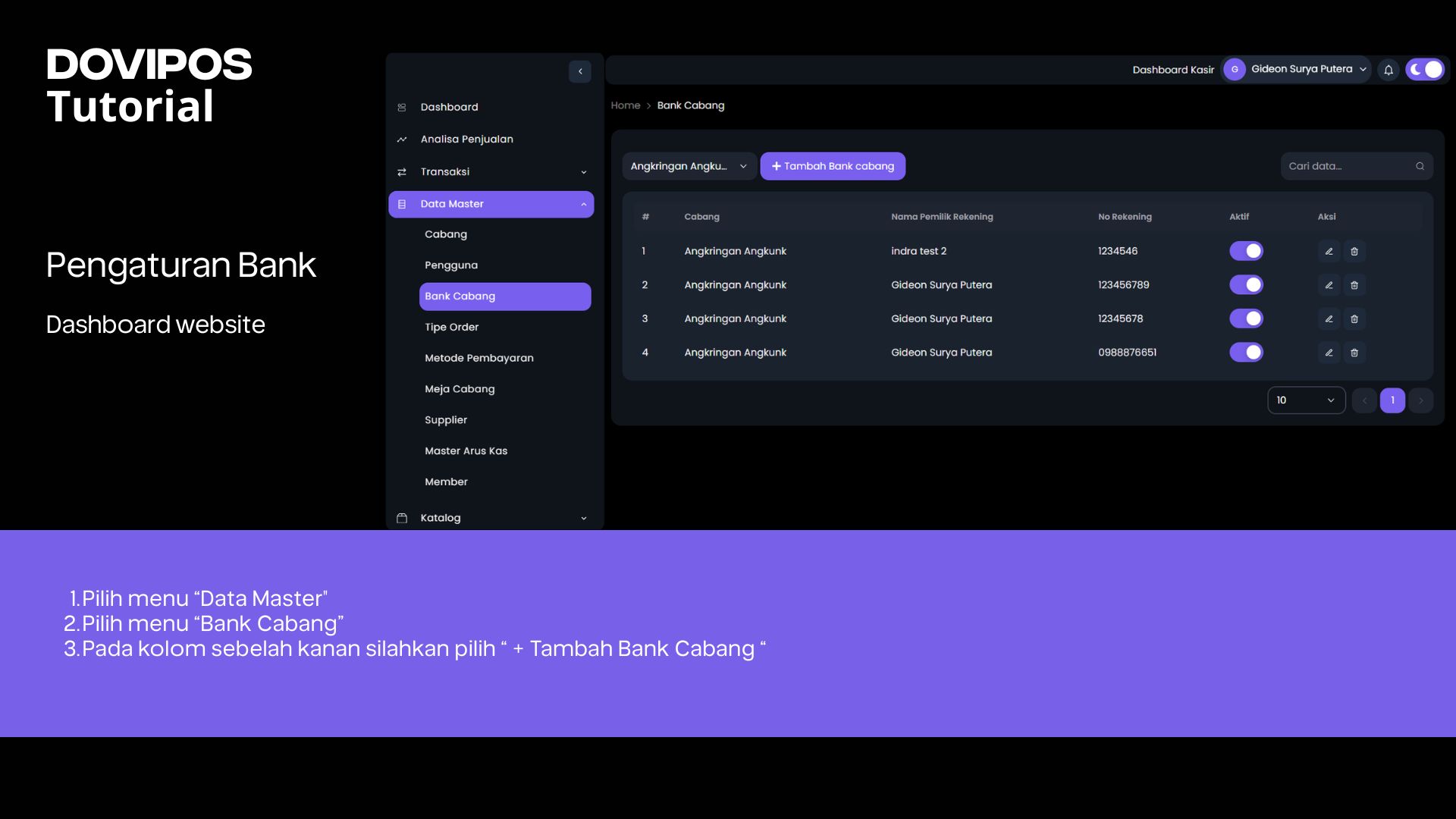Go to Home via breadcrumb link
This screenshot has width=1456, height=819.
click(626, 105)
